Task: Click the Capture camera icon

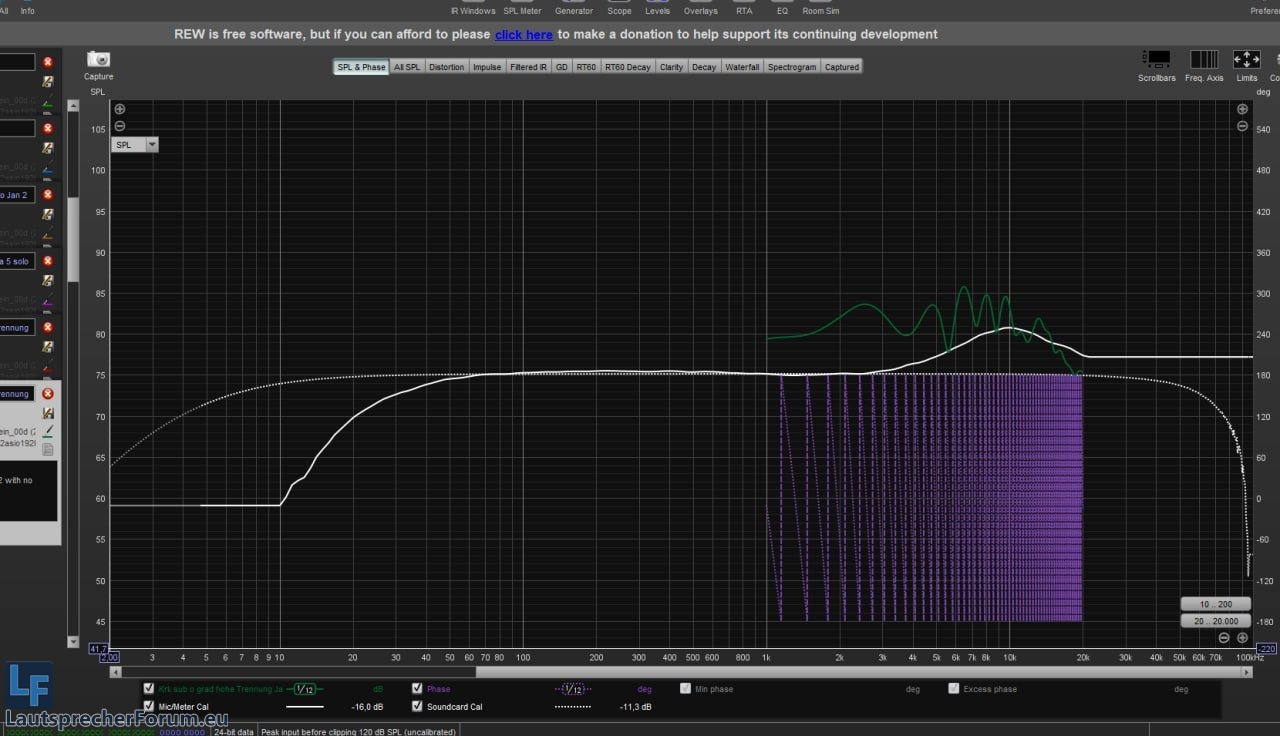Action: (x=98, y=60)
